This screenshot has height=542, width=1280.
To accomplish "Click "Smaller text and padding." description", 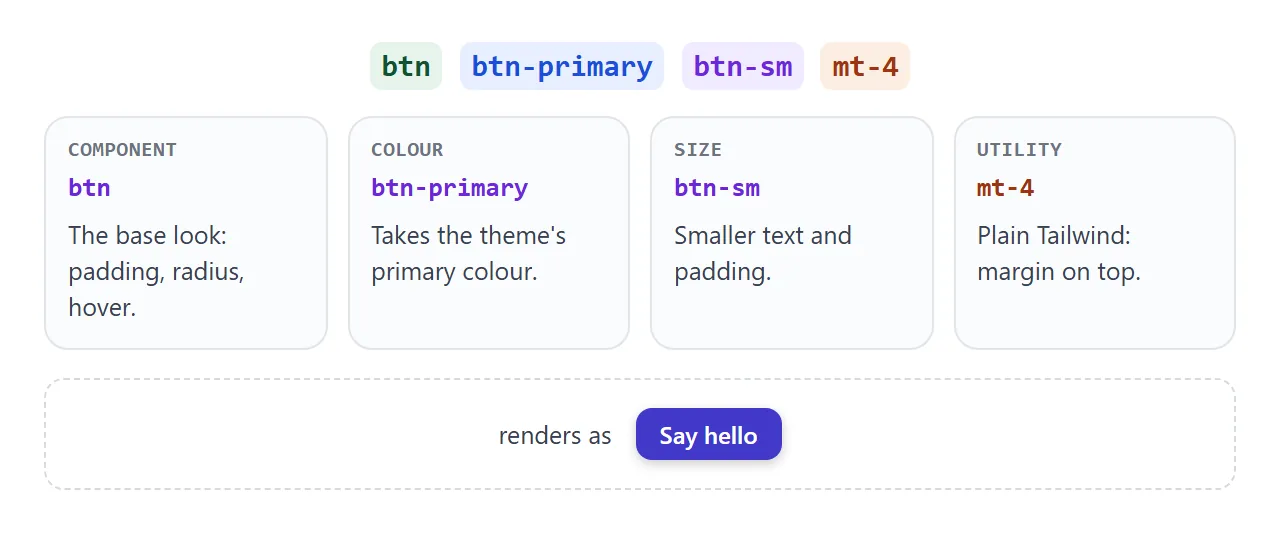I will 763,253.
